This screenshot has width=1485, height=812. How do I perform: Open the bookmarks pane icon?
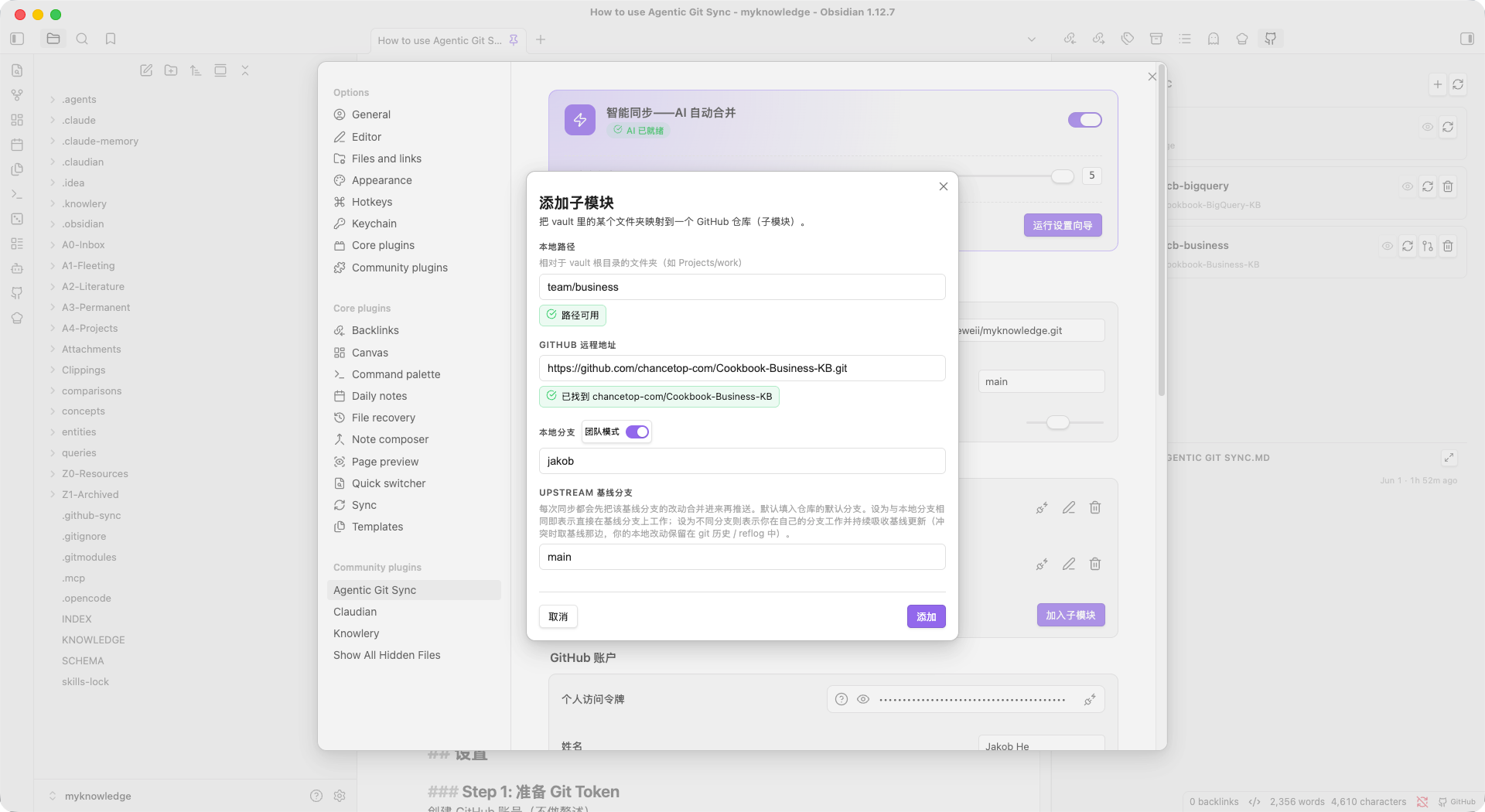click(111, 39)
